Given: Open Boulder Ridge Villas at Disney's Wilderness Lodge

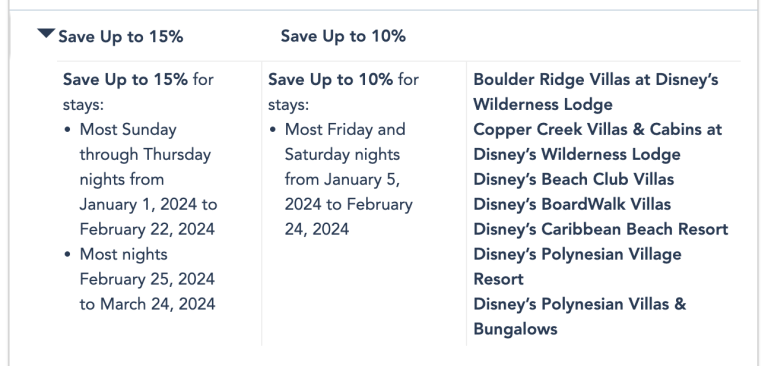Looking at the screenshot, I should [x=596, y=92].
